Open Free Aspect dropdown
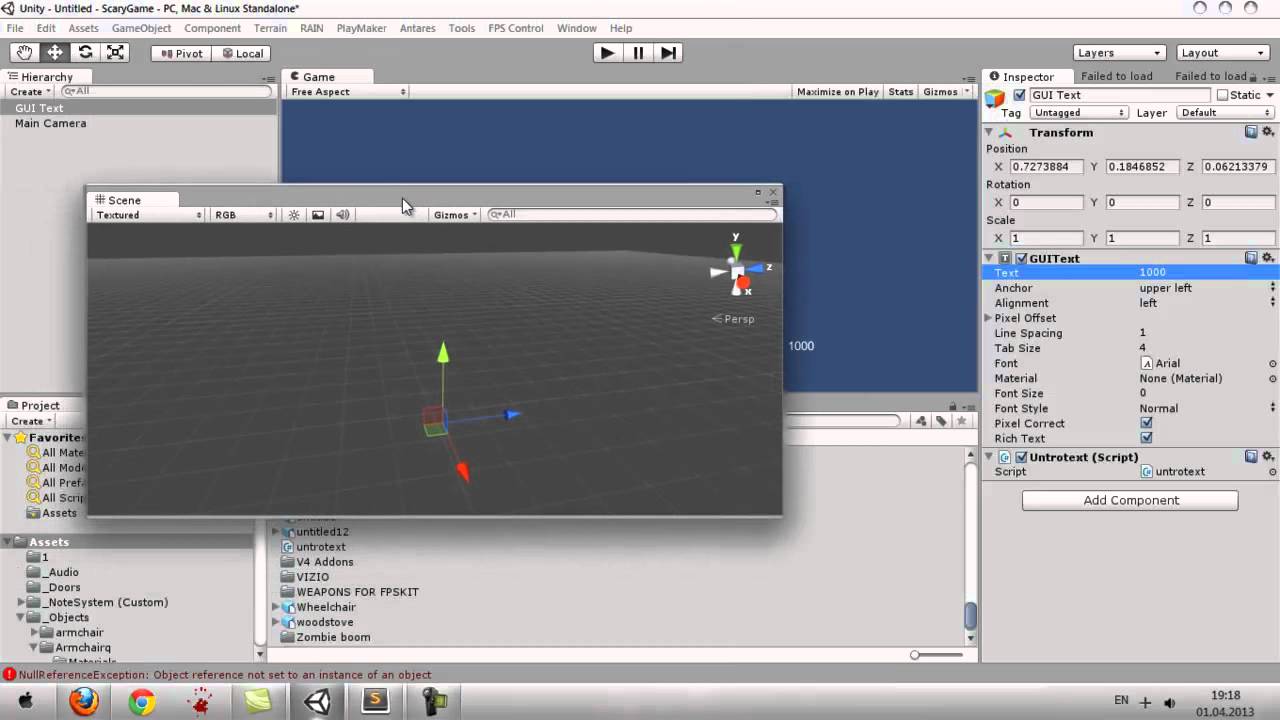 [x=348, y=92]
